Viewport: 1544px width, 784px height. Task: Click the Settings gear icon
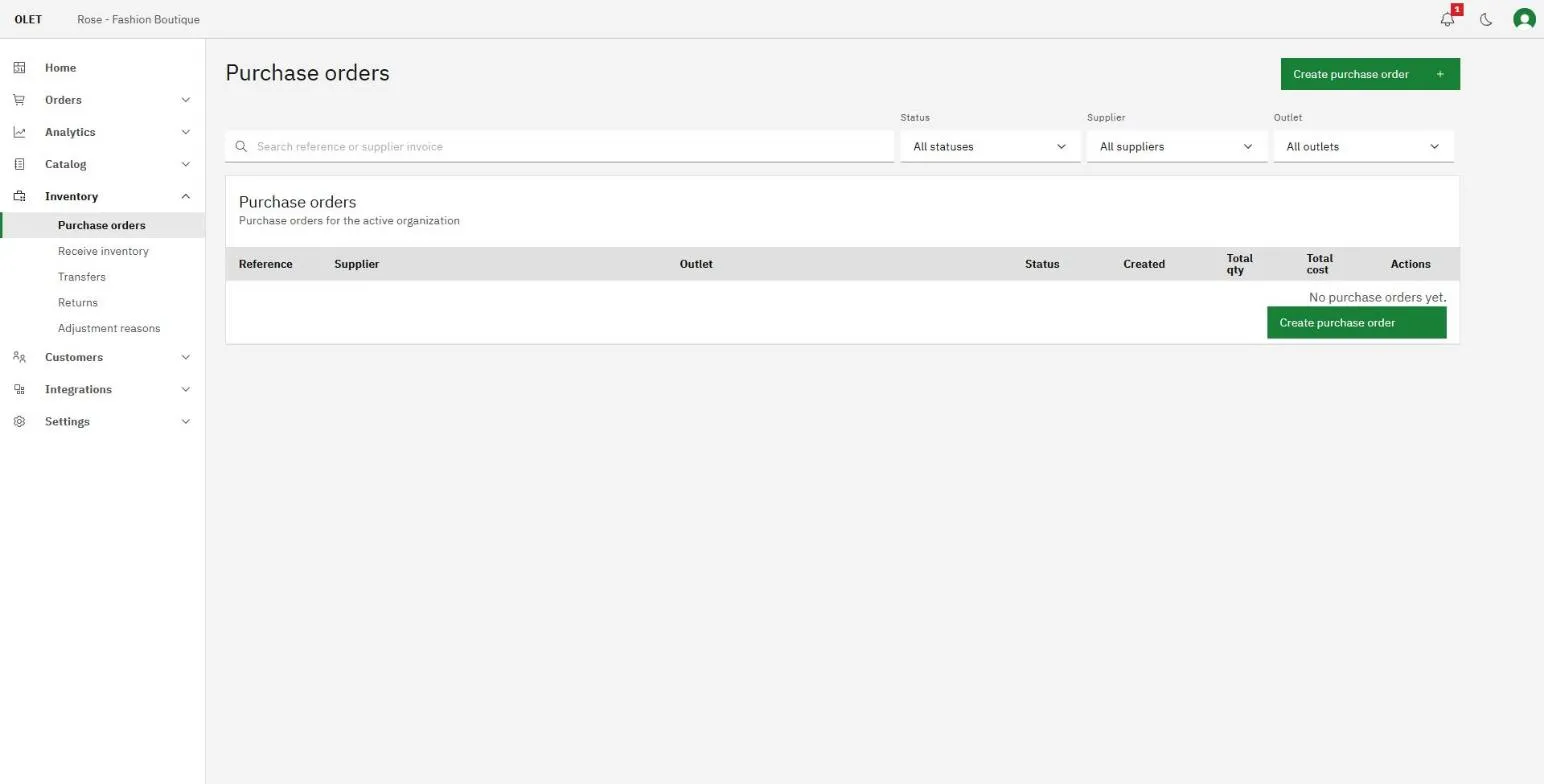click(x=19, y=421)
